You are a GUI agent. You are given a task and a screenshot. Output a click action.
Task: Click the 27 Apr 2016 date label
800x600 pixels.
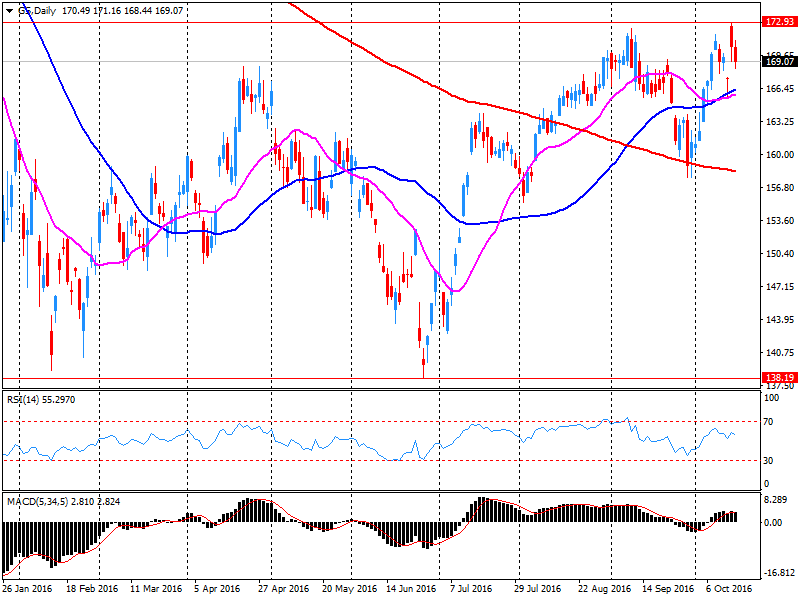[x=283, y=589]
